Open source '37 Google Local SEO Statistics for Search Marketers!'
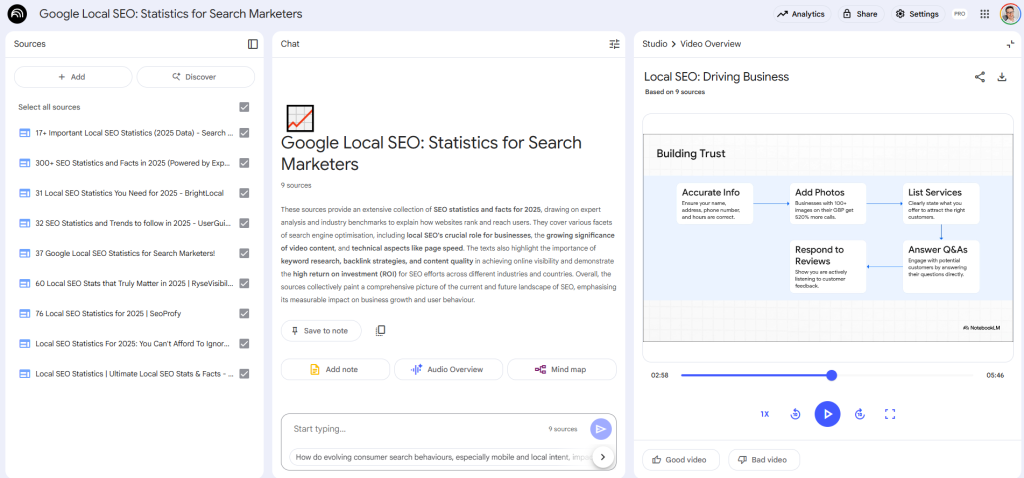This screenshot has width=1024, height=478. (125, 253)
